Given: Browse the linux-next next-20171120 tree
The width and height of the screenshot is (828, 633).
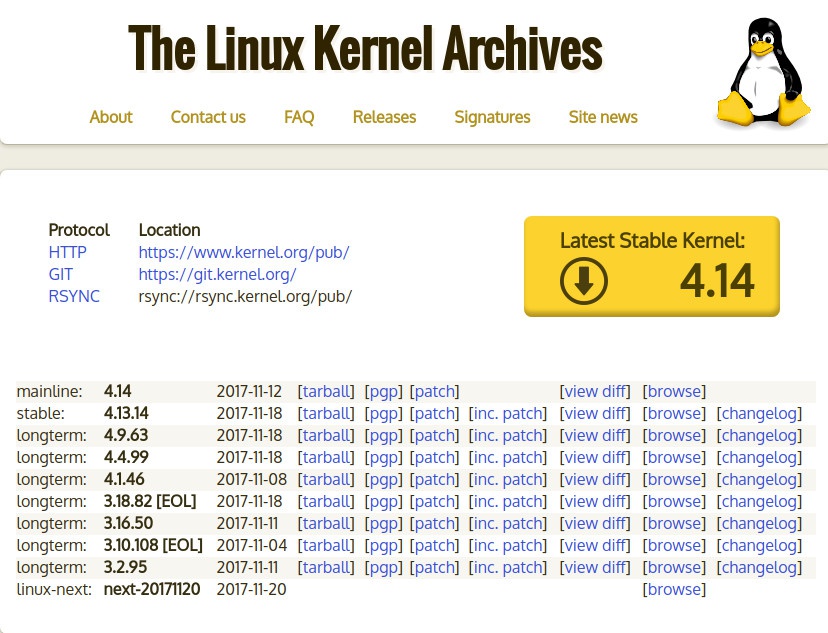Looking at the screenshot, I should (674, 589).
